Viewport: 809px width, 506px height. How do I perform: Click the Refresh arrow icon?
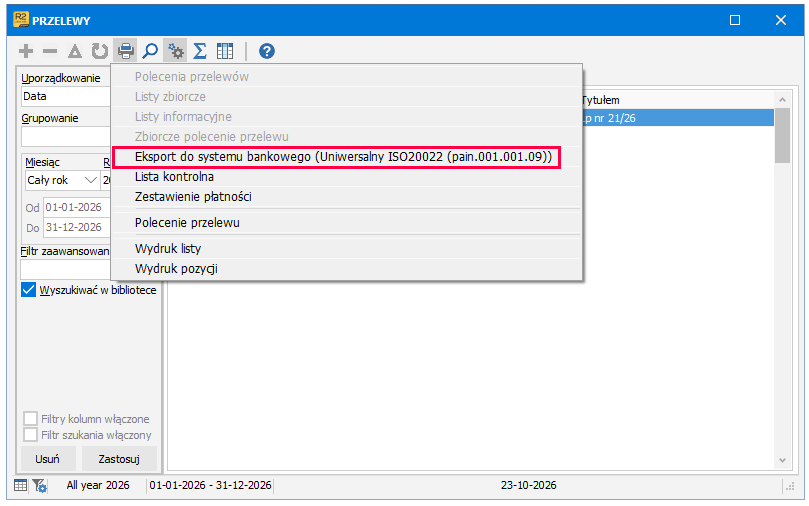[100, 51]
